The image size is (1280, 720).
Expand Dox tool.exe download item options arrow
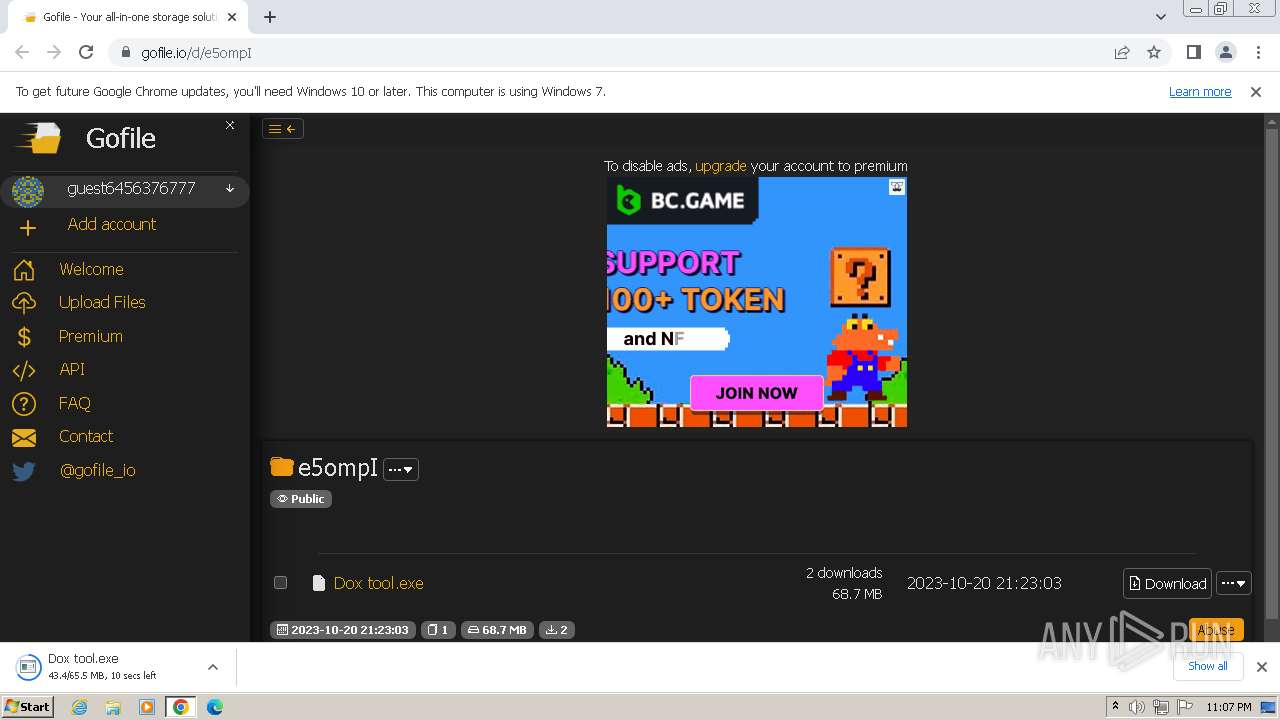pos(213,667)
